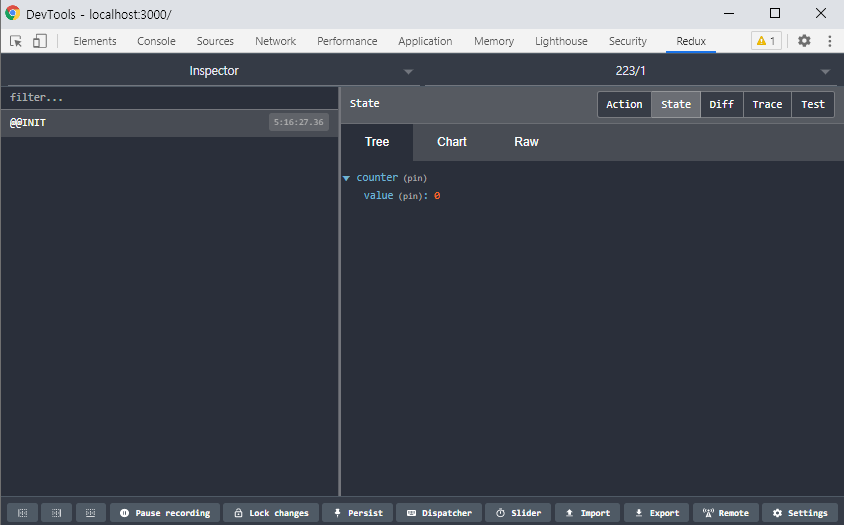844x525 pixels.
Task: Show the Slider control
Action: pos(518,513)
